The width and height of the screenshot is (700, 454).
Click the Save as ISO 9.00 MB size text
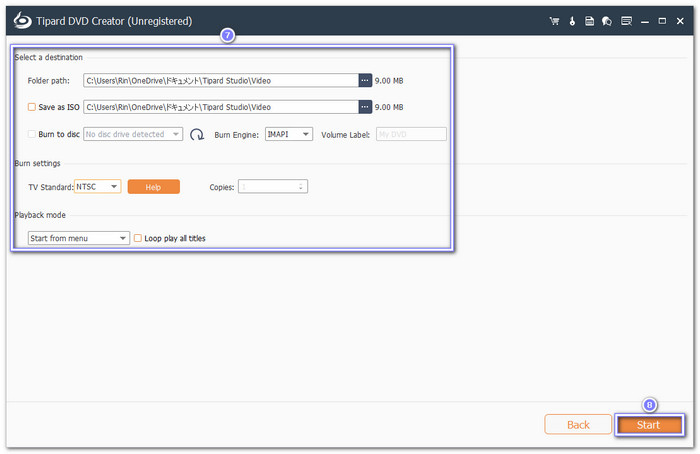(x=389, y=107)
